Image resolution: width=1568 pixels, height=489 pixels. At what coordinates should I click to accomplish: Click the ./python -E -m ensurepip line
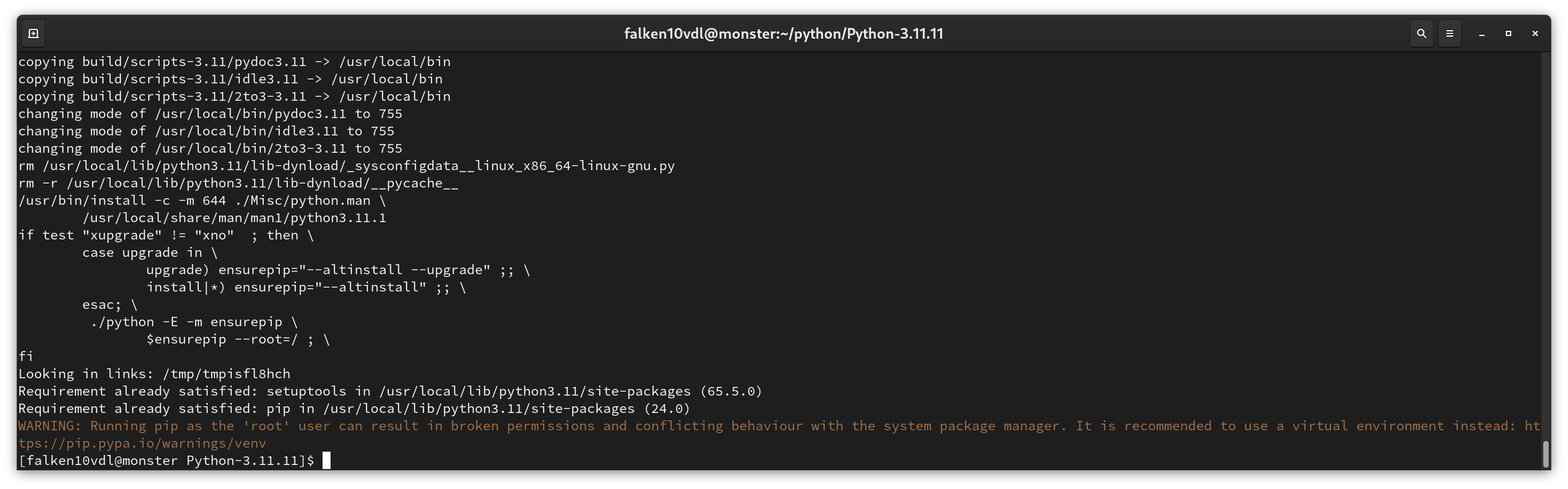tap(194, 322)
